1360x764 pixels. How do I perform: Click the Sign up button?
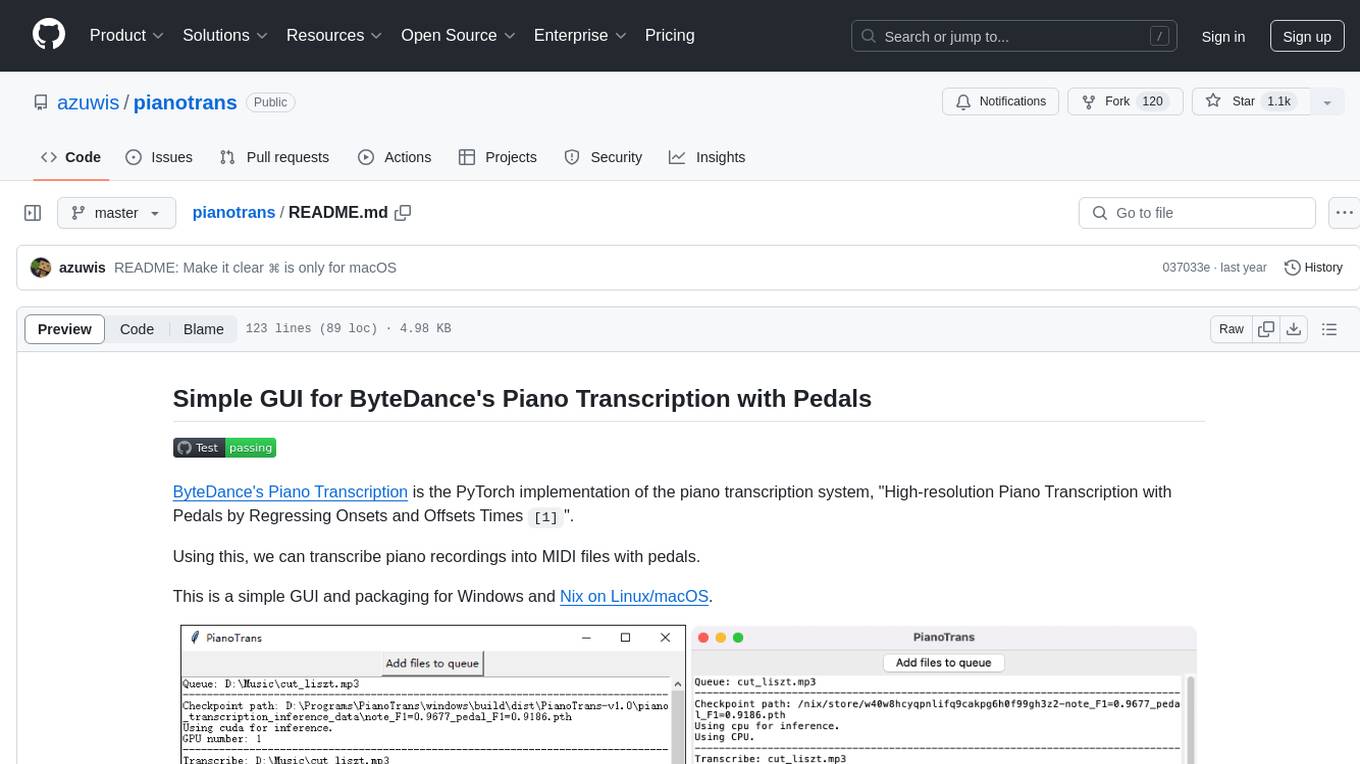[1307, 36]
